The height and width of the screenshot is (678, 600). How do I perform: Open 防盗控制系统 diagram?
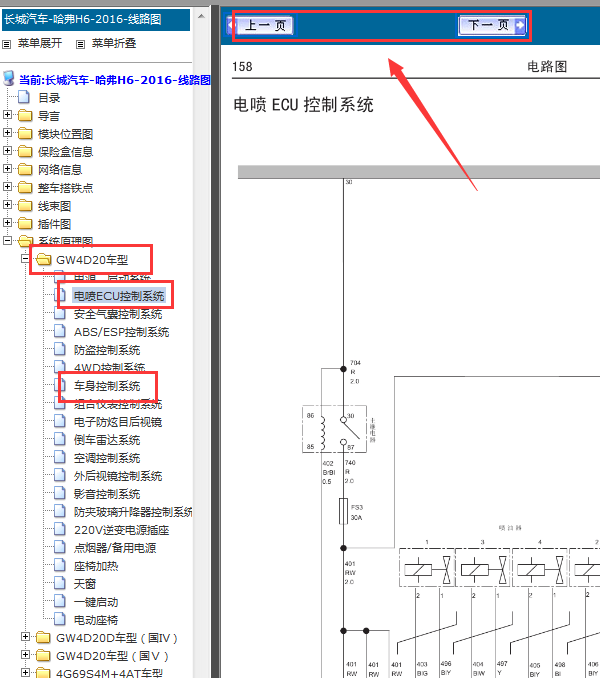(107, 350)
